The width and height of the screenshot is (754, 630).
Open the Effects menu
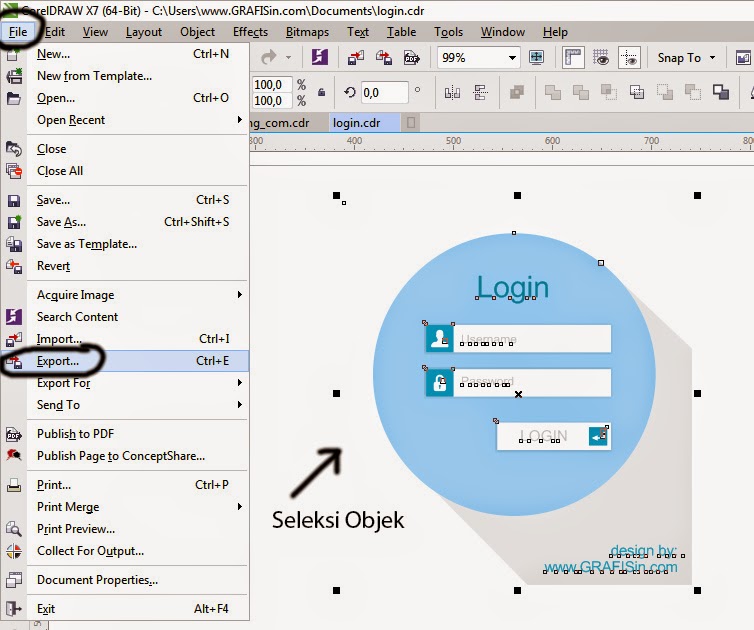pyautogui.click(x=250, y=32)
